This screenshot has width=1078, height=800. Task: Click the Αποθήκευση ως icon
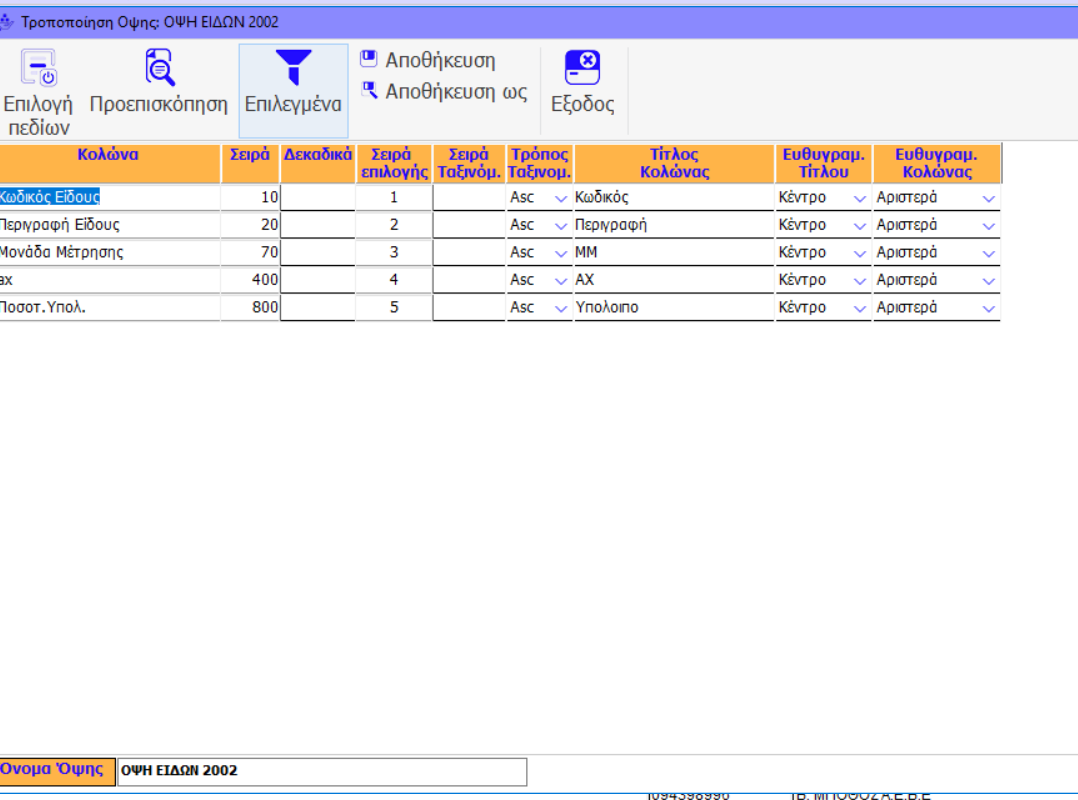369,91
